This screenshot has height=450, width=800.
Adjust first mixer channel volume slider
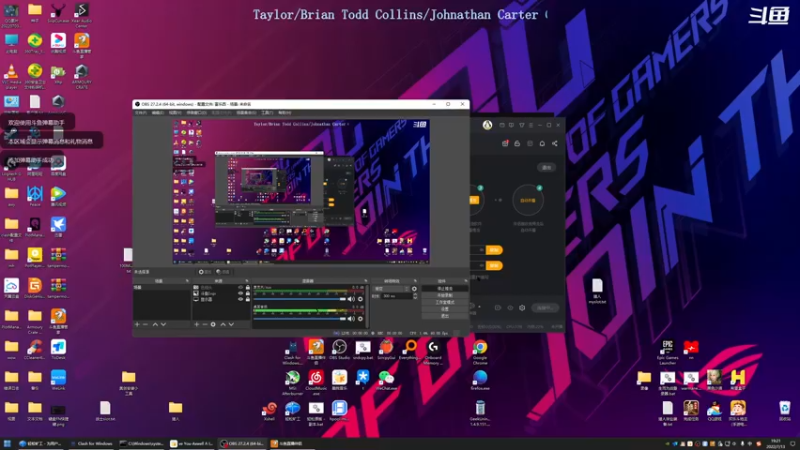(300, 299)
